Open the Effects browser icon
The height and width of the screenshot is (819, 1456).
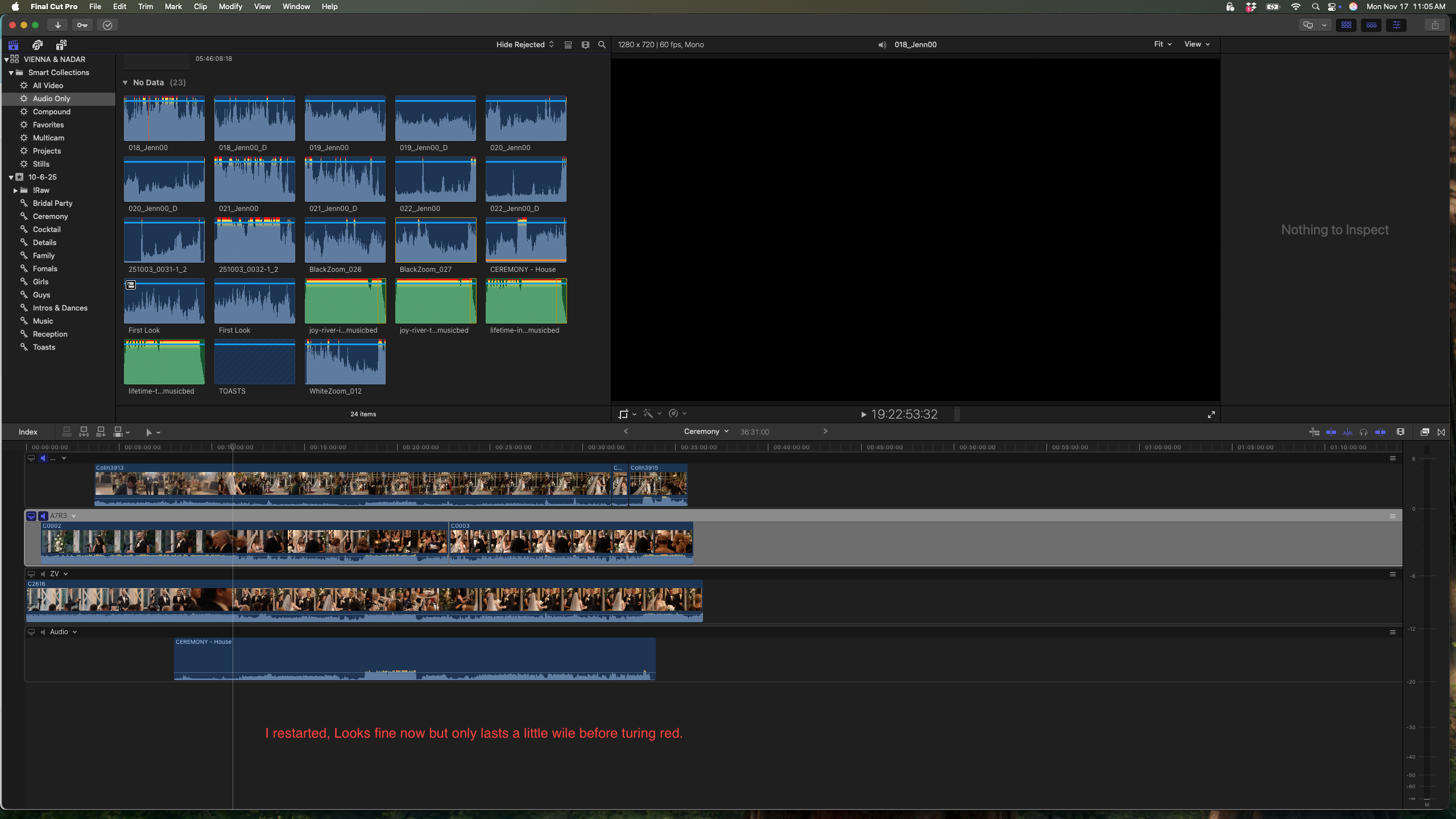(1425, 432)
